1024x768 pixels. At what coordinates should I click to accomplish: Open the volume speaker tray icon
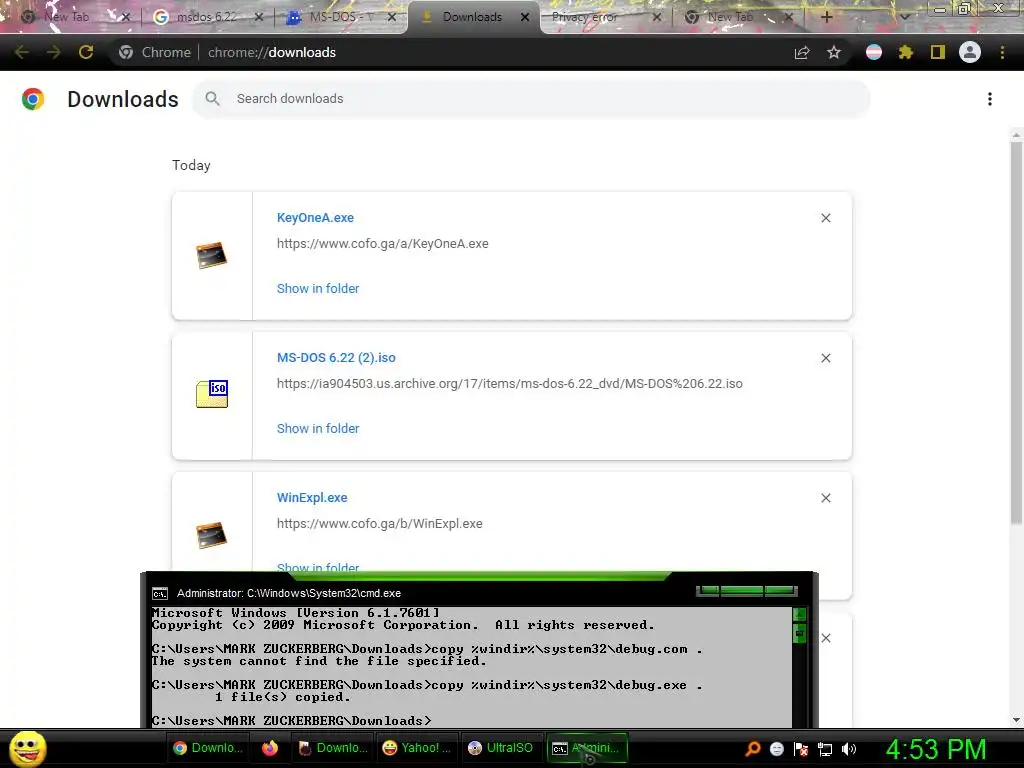pos(849,749)
